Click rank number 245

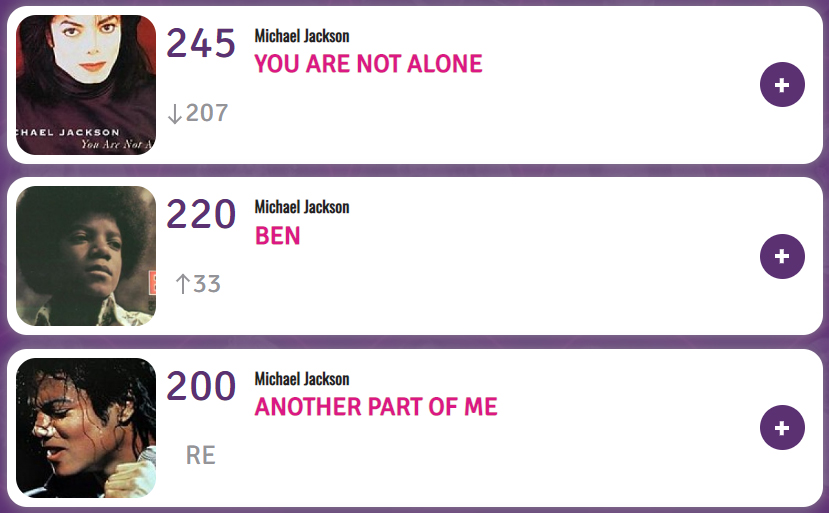click(201, 43)
